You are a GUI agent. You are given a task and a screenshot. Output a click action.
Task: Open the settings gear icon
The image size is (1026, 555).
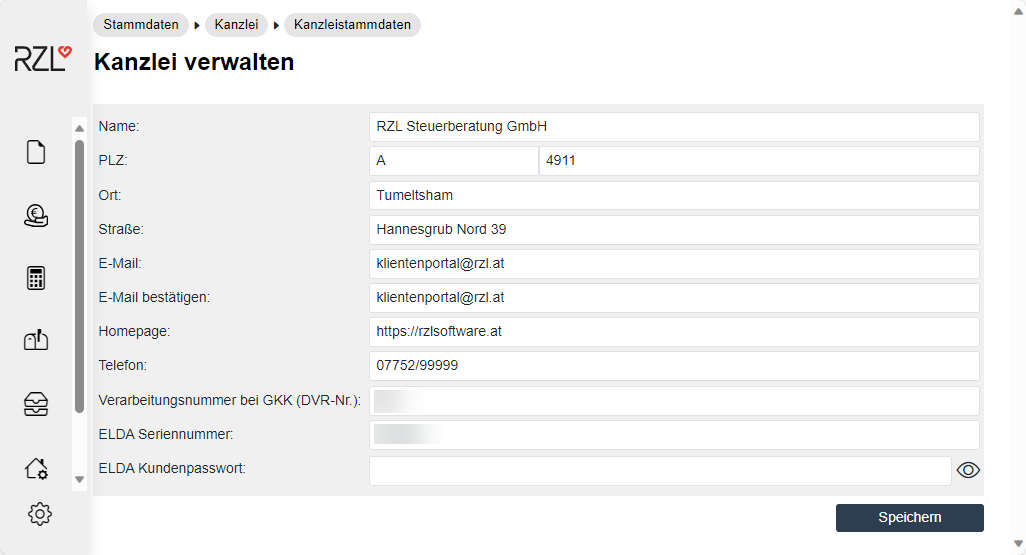(x=40, y=514)
